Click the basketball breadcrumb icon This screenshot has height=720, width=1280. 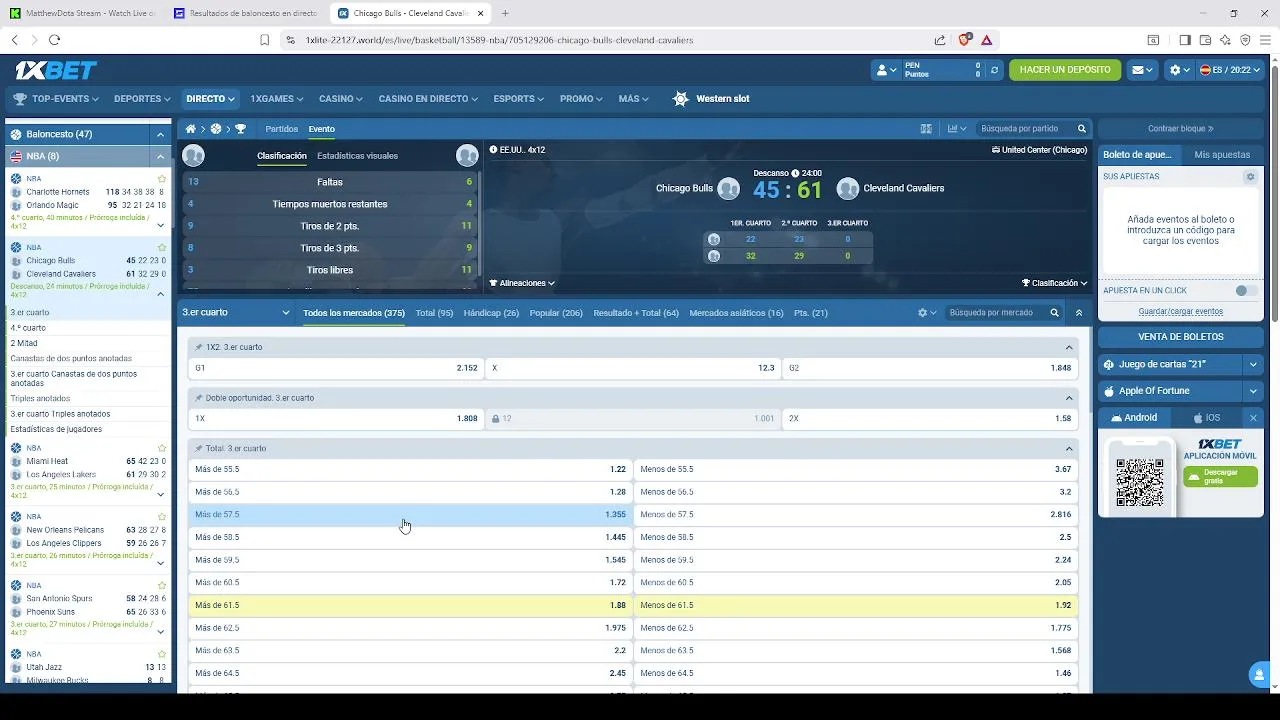tap(215, 129)
